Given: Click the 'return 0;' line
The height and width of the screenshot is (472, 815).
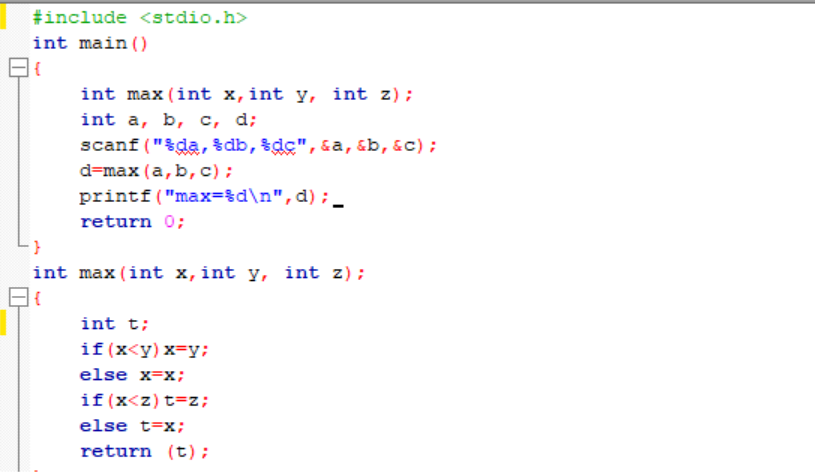Looking at the screenshot, I should click(133, 221).
